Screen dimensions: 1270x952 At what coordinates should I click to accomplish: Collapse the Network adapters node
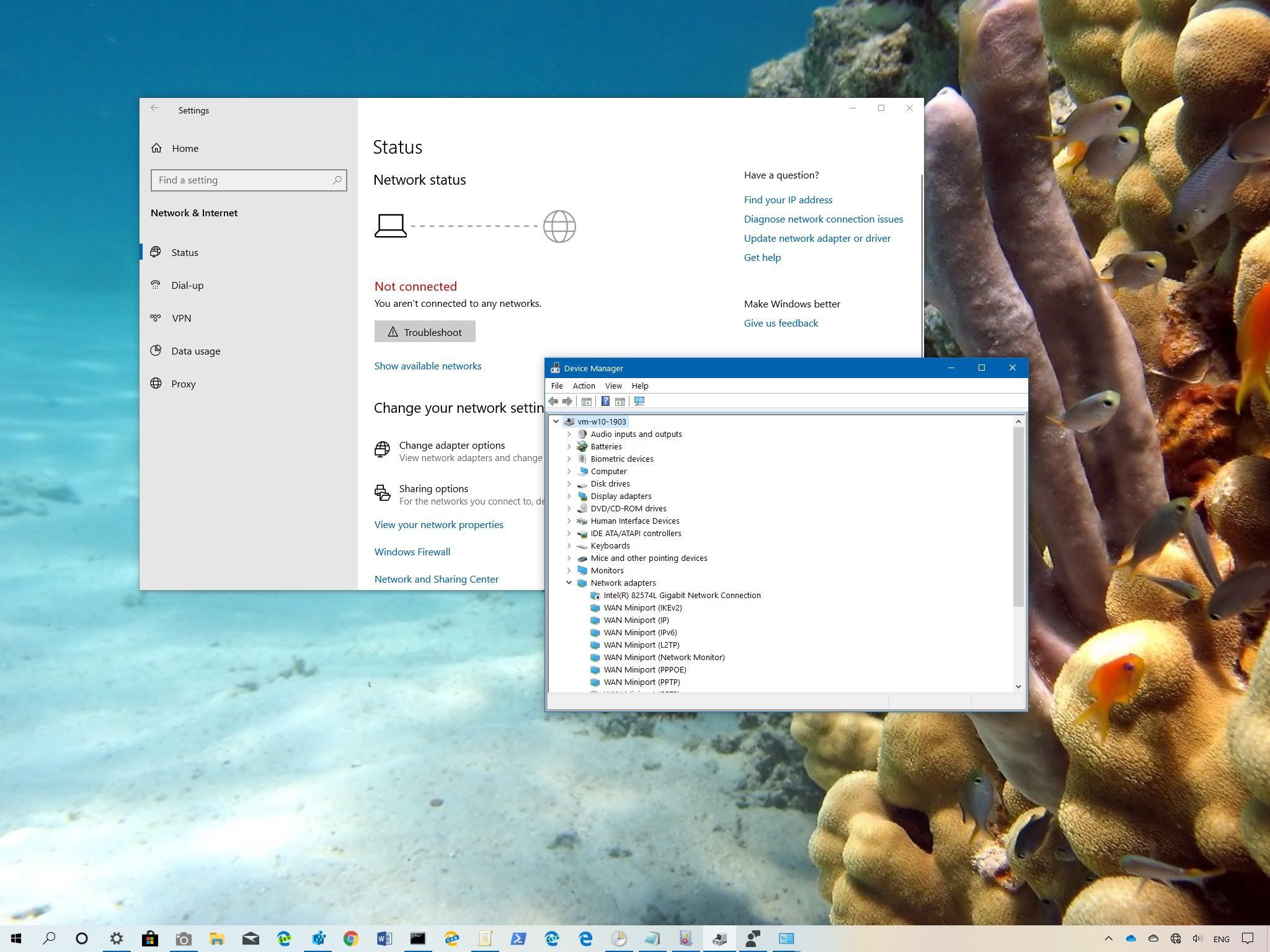[x=569, y=583]
